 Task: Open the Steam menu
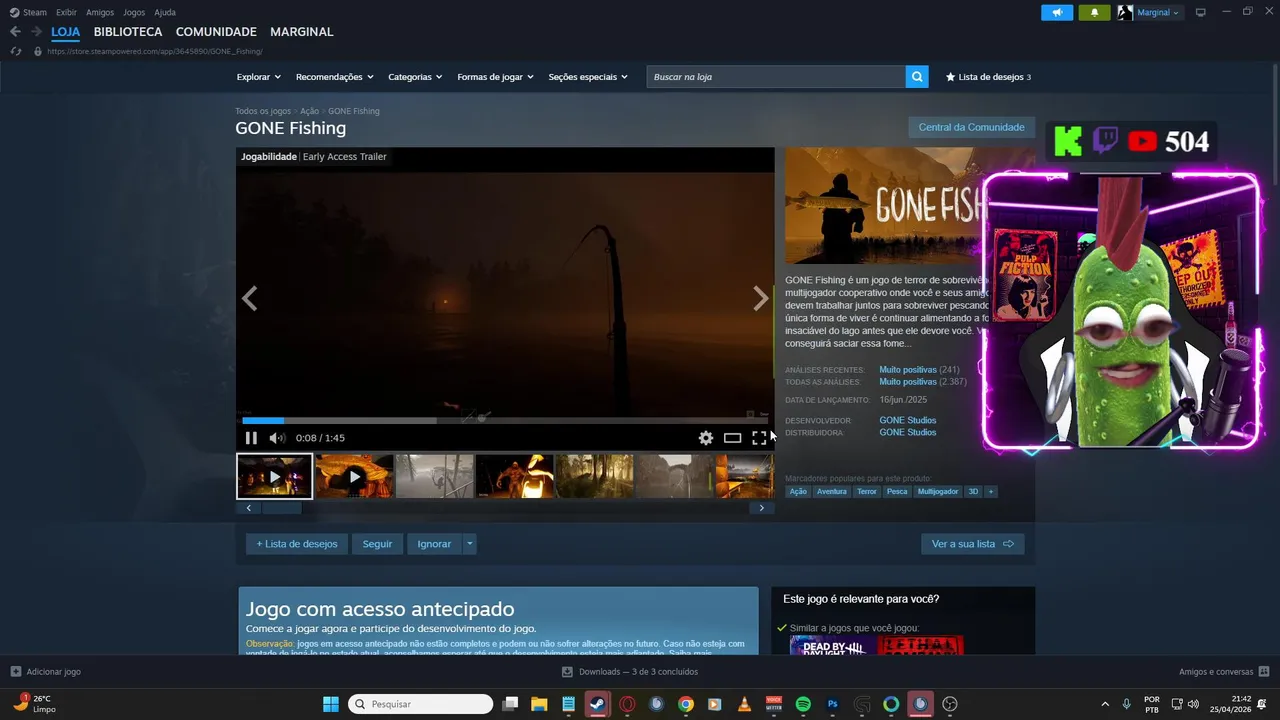[35, 13]
